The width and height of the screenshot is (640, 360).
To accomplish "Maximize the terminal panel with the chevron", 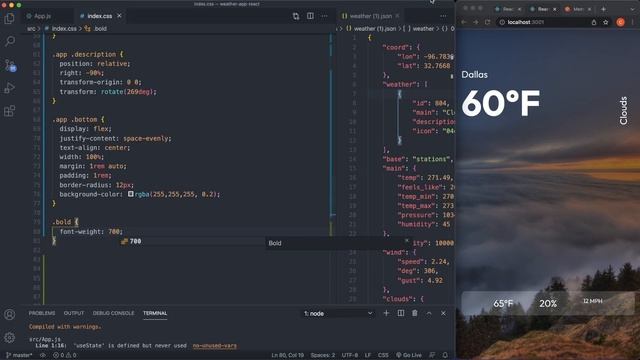I will 429,313.
